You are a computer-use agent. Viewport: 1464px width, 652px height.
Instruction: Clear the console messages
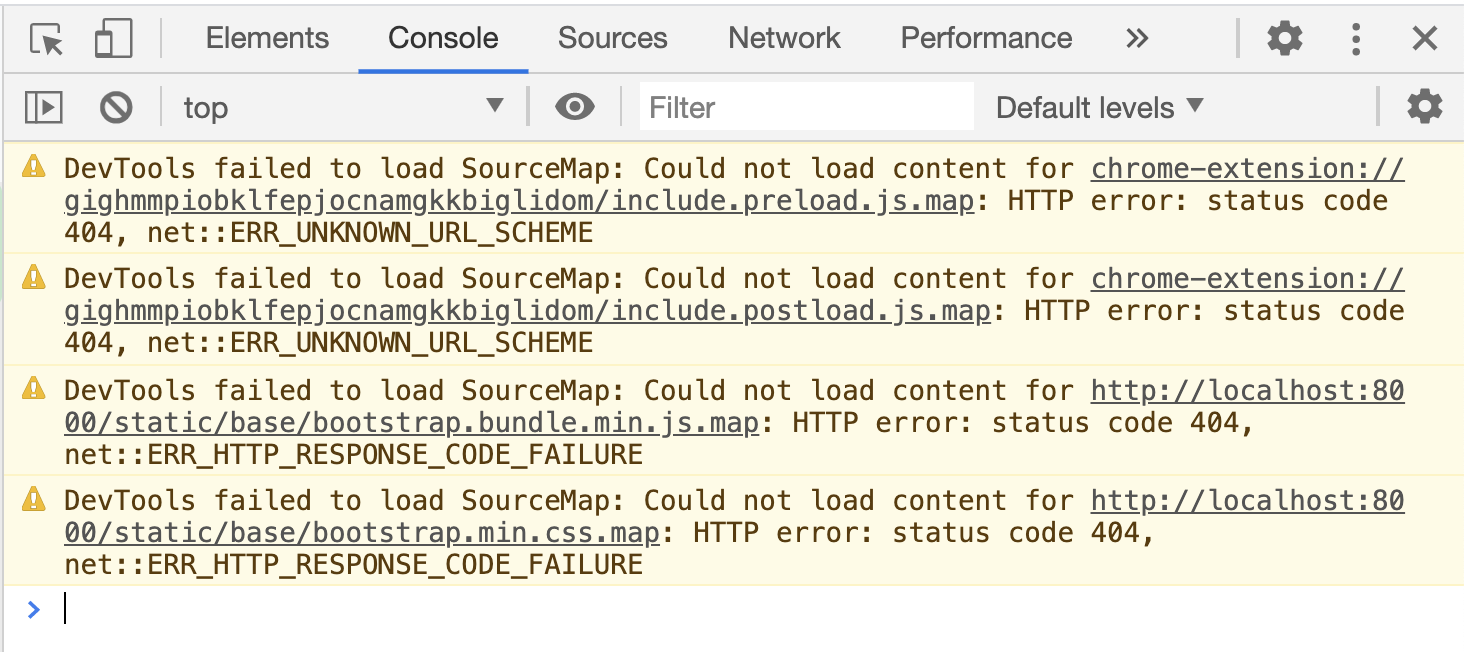(113, 107)
